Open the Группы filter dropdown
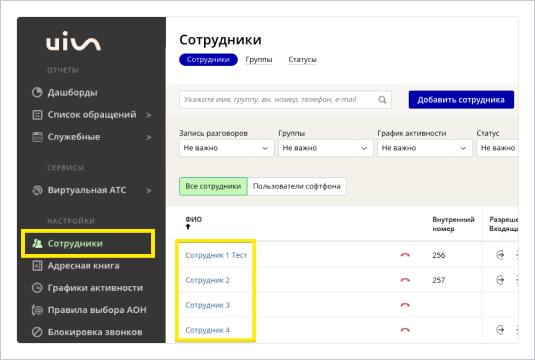Screen dimensions: 535x360 click(326, 148)
